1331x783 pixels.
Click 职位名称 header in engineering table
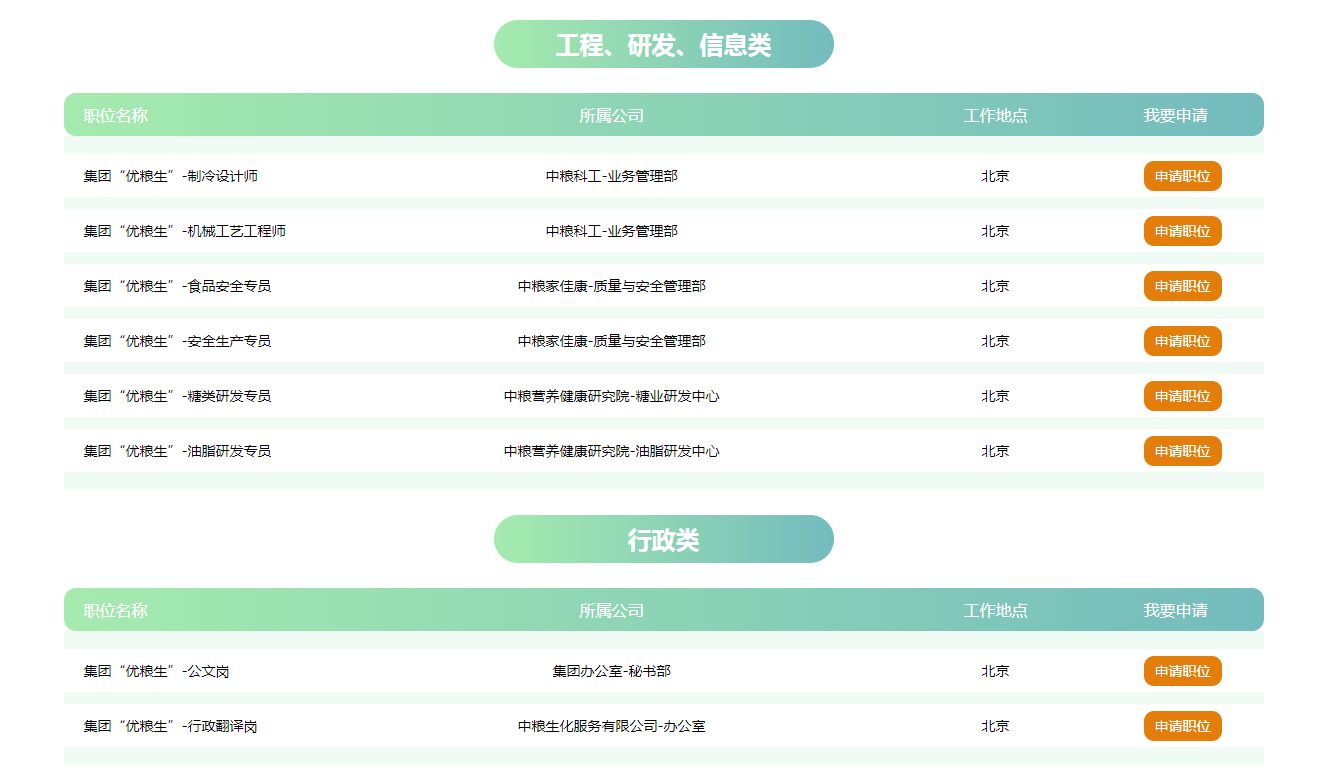click(x=116, y=115)
